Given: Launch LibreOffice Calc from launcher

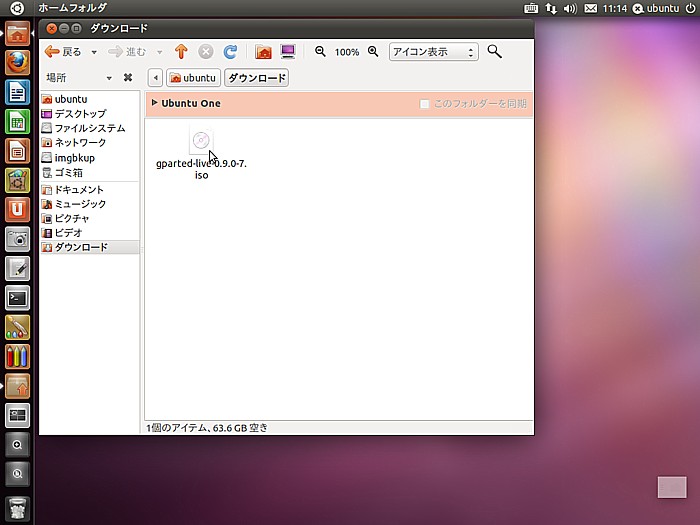Looking at the screenshot, I should 17,122.
